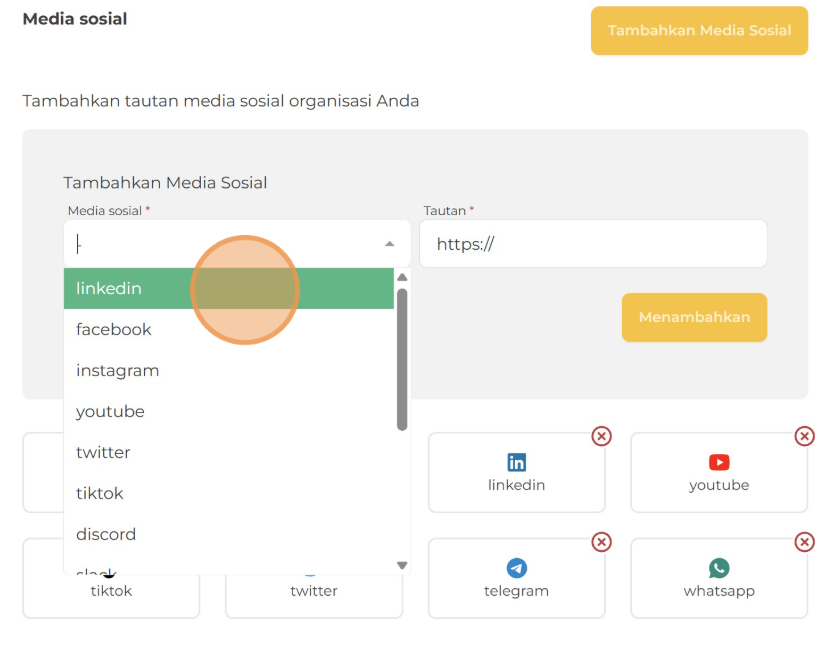Image resolution: width=828 pixels, height=645 pixels.
Task: Collapse the Media sosial dropdown arrow
Action: tap(389, 244)
